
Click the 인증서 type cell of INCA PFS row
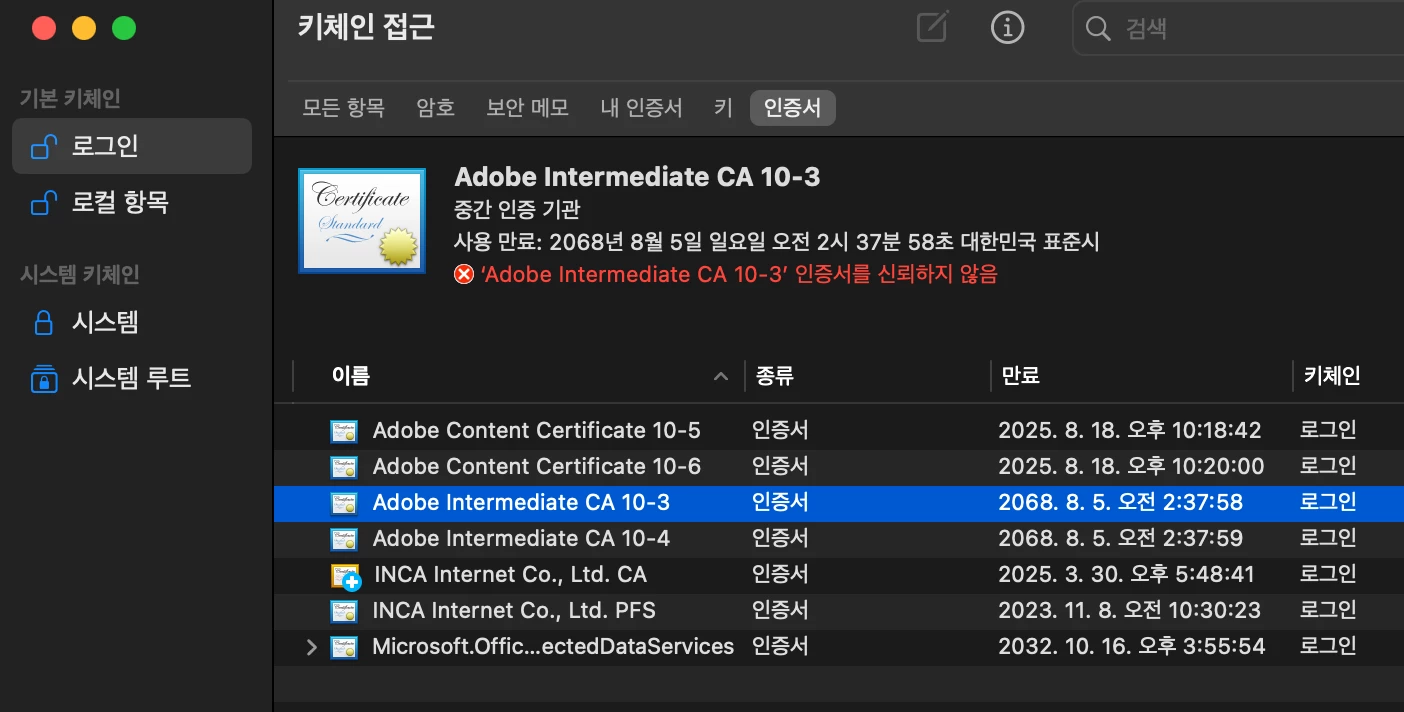[x=780, y=611]
